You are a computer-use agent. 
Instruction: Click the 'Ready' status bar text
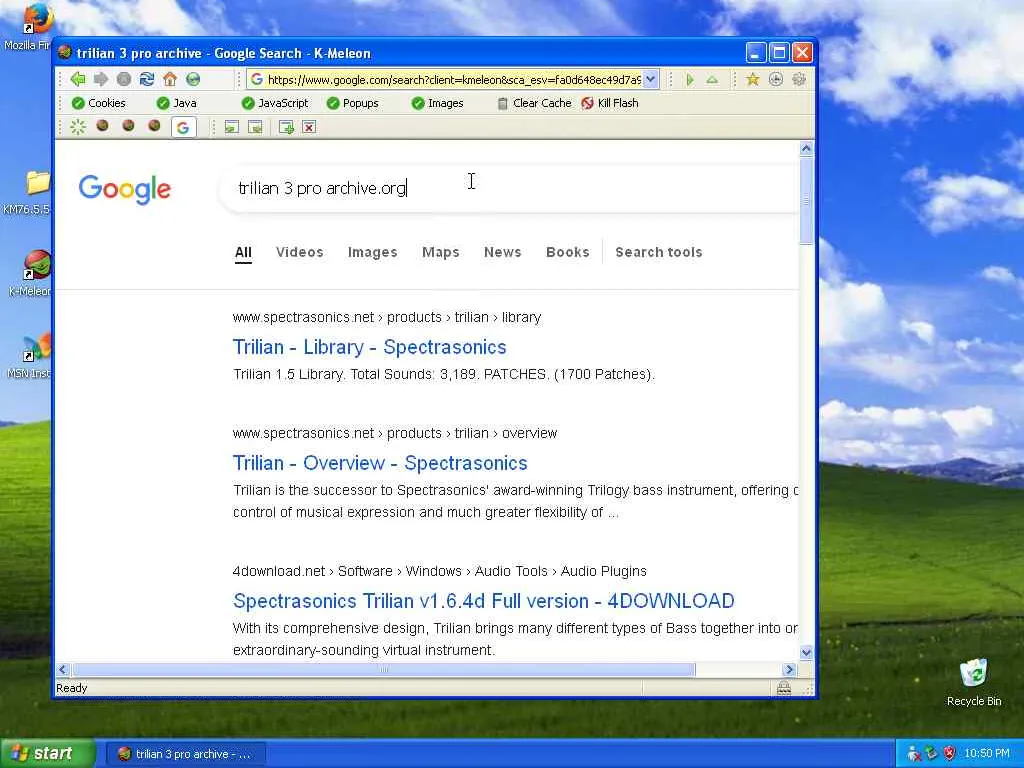tap(72, 688)
